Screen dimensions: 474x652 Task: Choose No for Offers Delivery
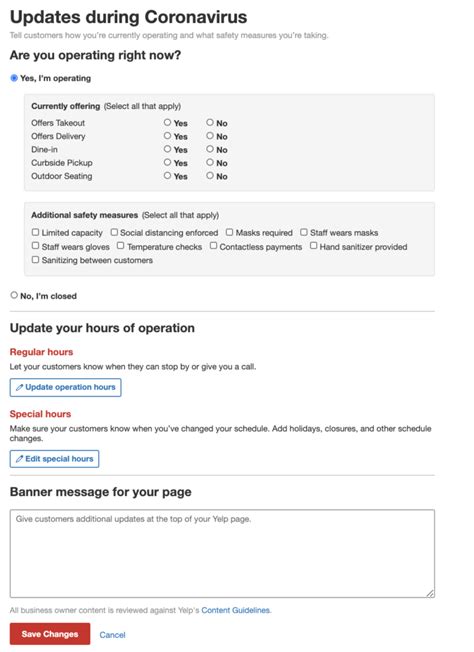[x=210, y=136]
